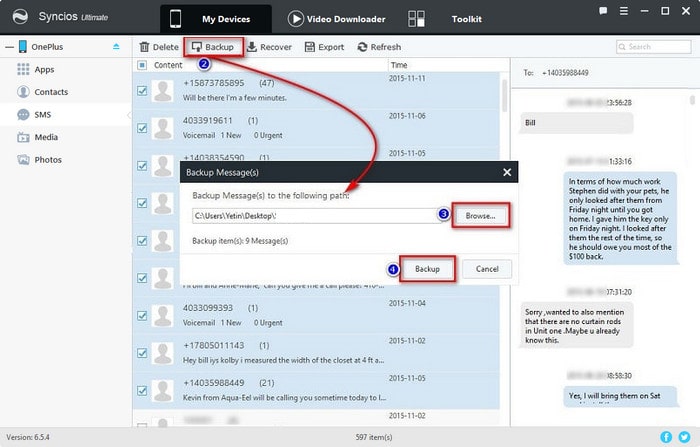Screen dimensions: 700x447
Task: Cancel the backup dialog
Action: [487, 269]
